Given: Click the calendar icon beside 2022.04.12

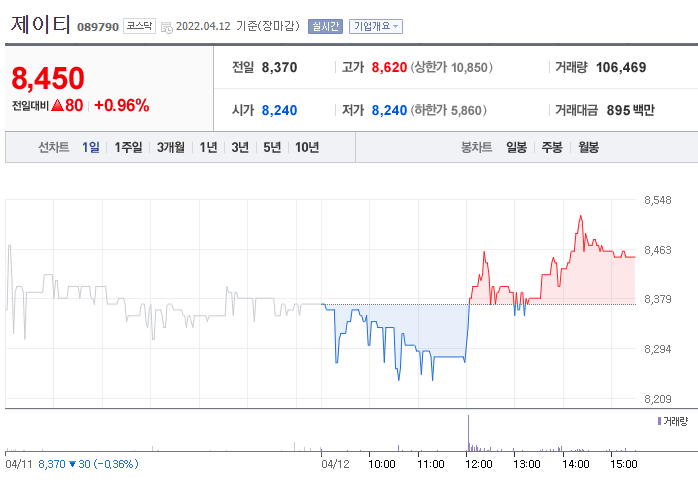Looking at the screenshot, I should [x=167, y=27].
